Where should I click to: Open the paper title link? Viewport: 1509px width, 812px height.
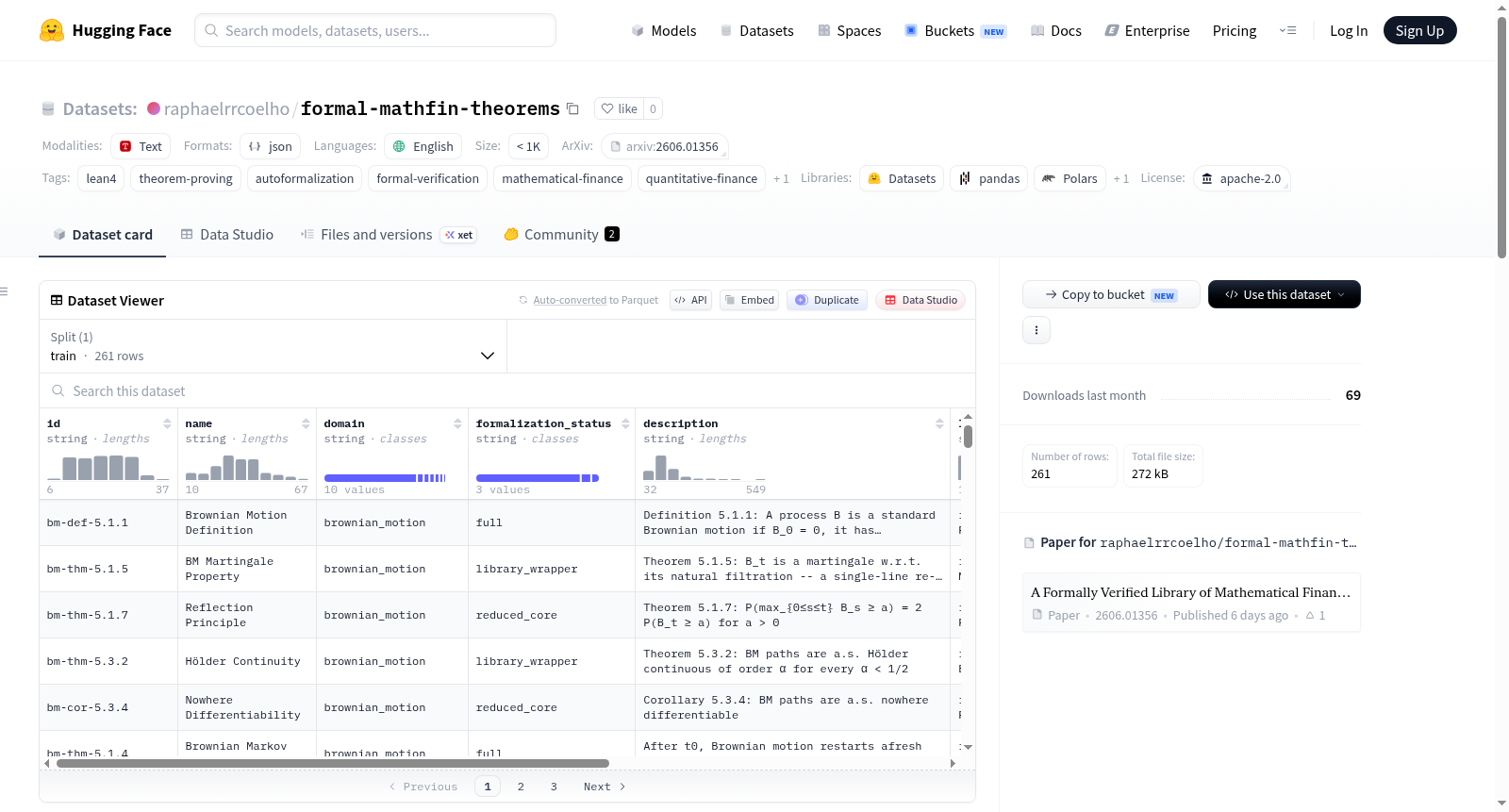pyautogui.click(x=1190, y=592)
